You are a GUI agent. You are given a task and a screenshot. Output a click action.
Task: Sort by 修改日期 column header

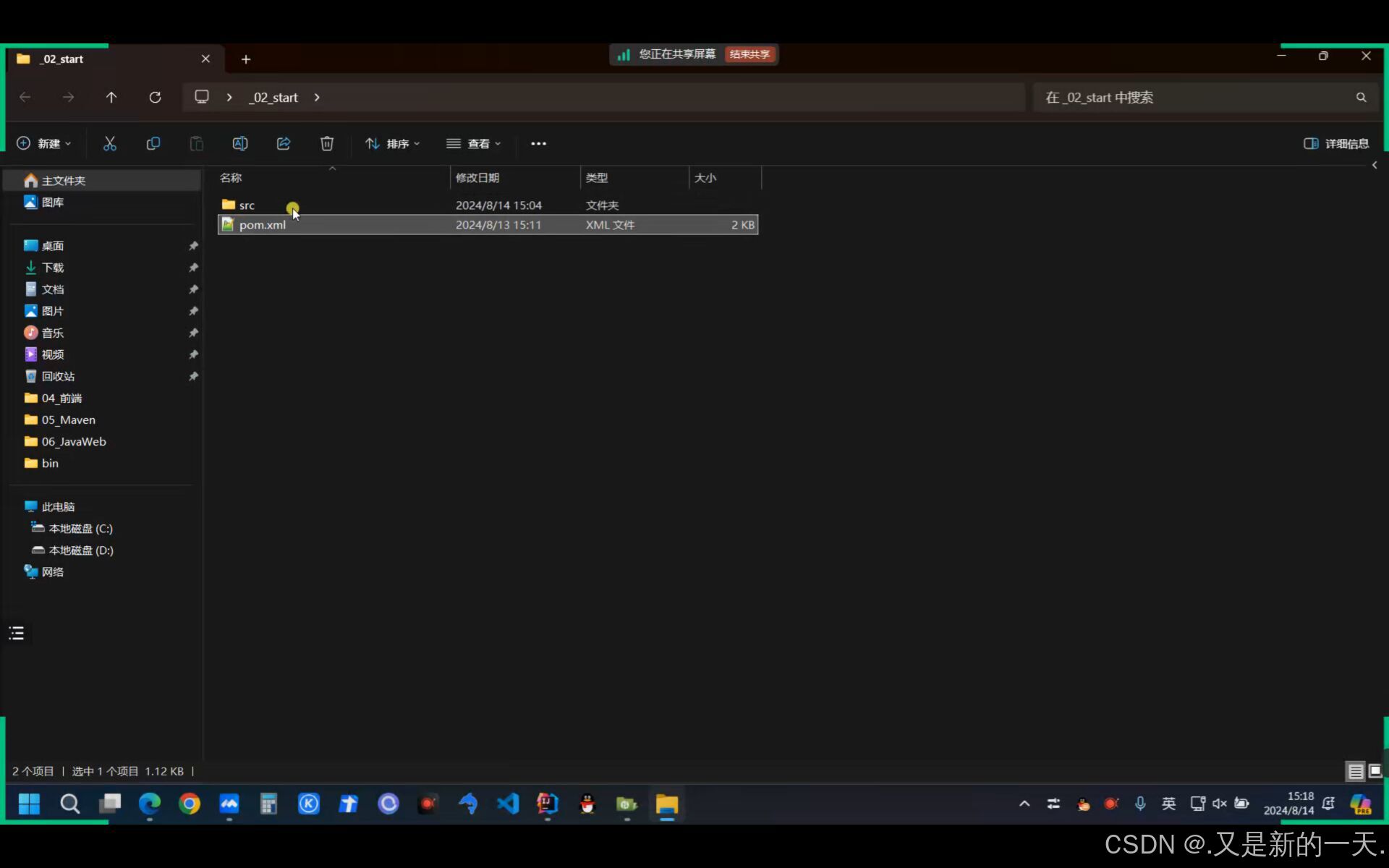477,178
